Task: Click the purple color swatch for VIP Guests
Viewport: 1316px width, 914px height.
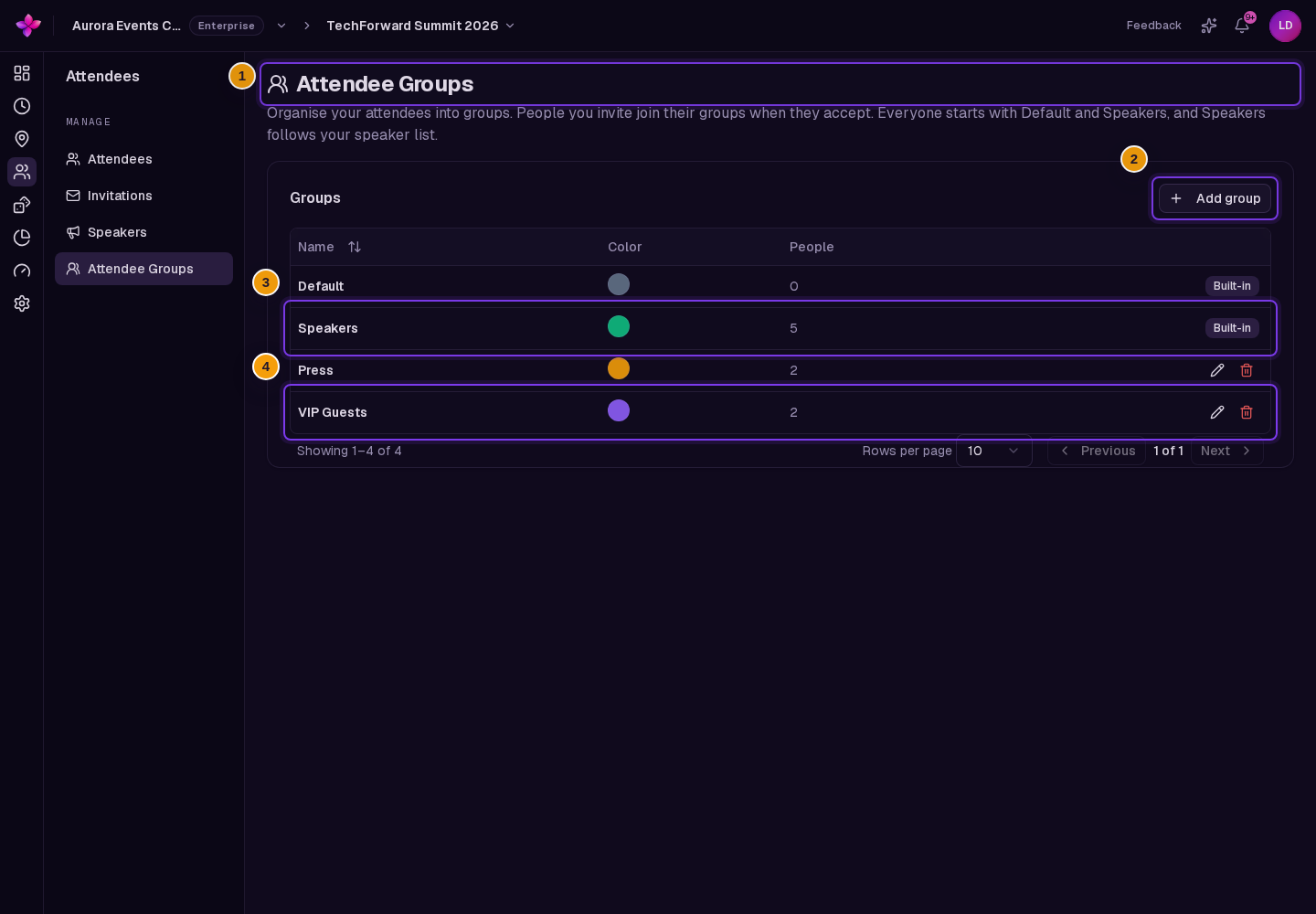Action: (x=619, y=410)
